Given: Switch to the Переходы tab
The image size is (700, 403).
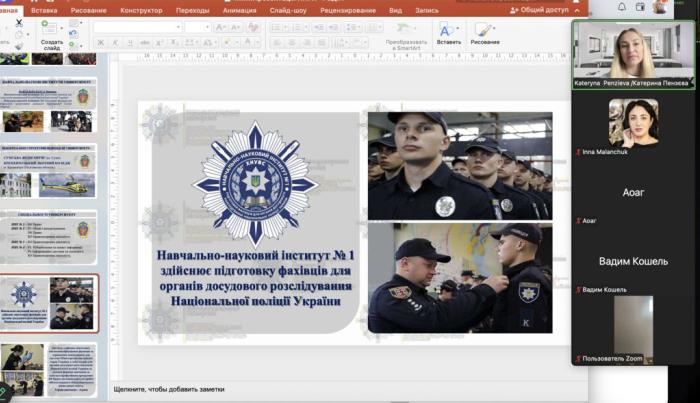Looking at the screenshot, I should 193,10.
